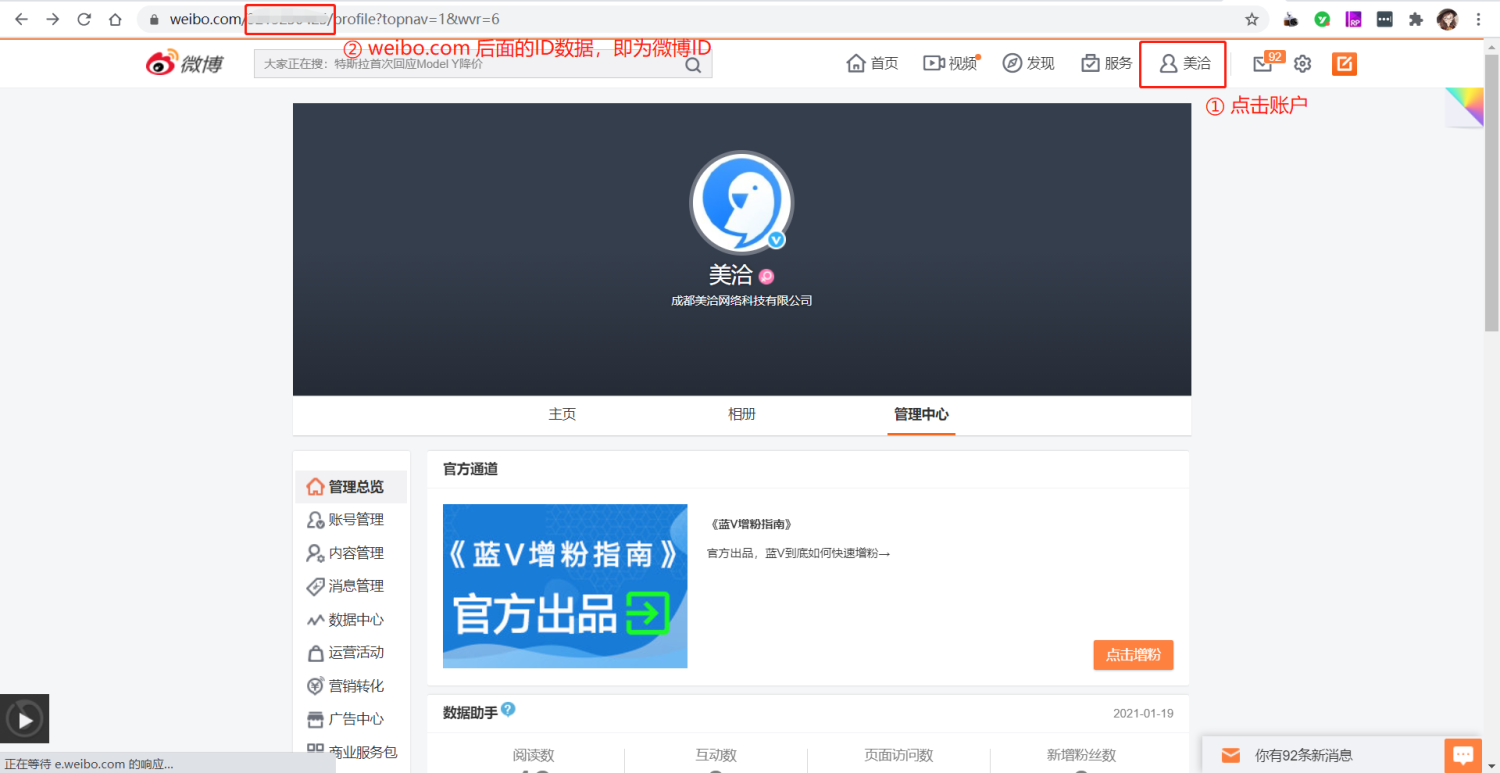Click the 新增粉丝数 metric label
This screenshot has height=773, width=1500.
tap(1081, 756)
